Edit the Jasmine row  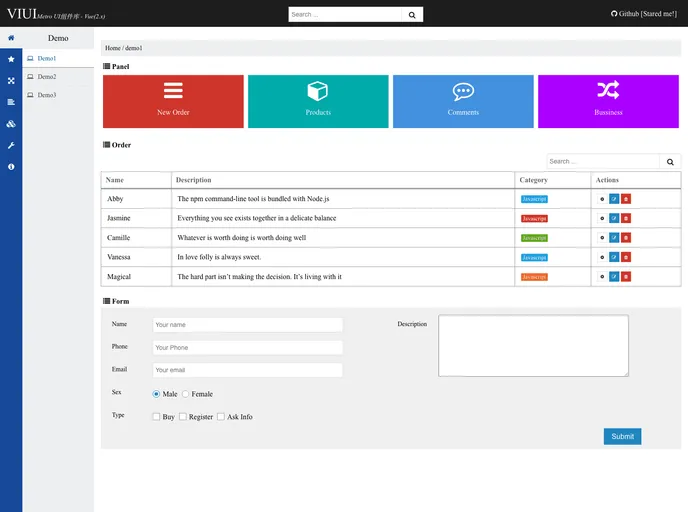coord(614,218)
